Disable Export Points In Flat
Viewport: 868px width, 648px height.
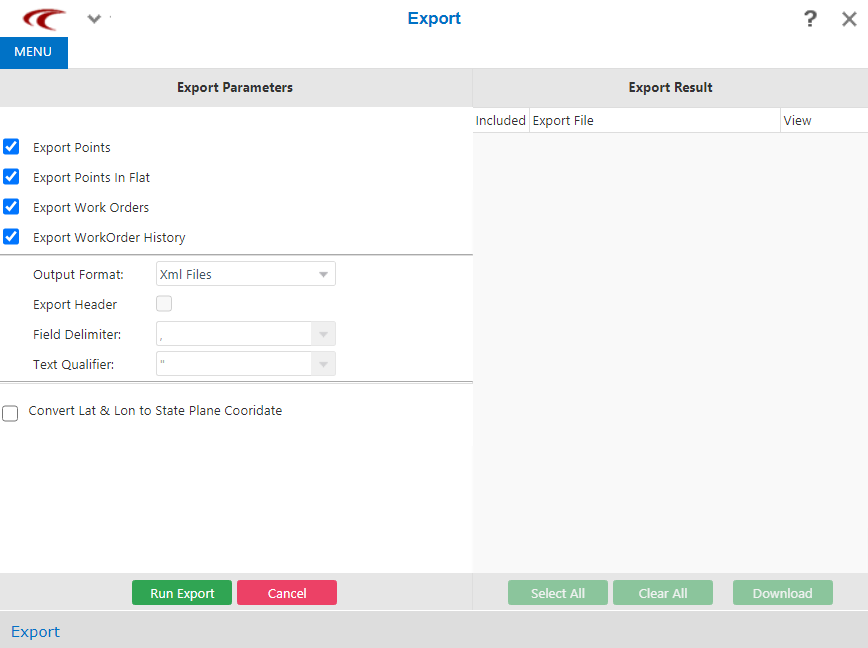pos(11,176)
